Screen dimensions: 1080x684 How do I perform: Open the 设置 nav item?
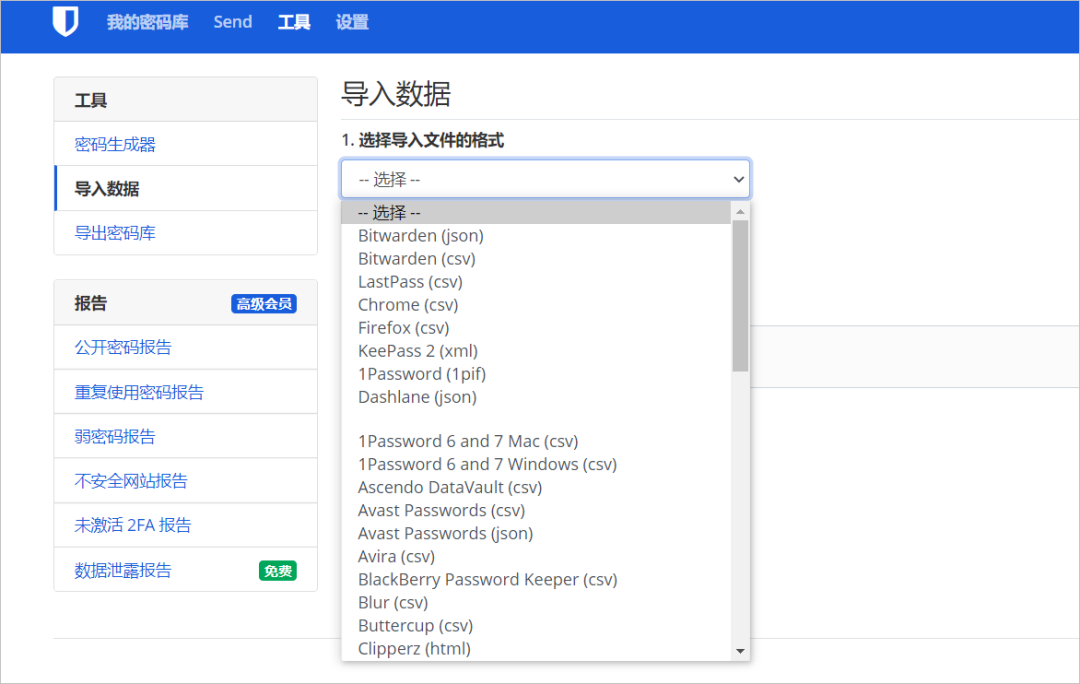pyautogui.click(x=352, y=22)
